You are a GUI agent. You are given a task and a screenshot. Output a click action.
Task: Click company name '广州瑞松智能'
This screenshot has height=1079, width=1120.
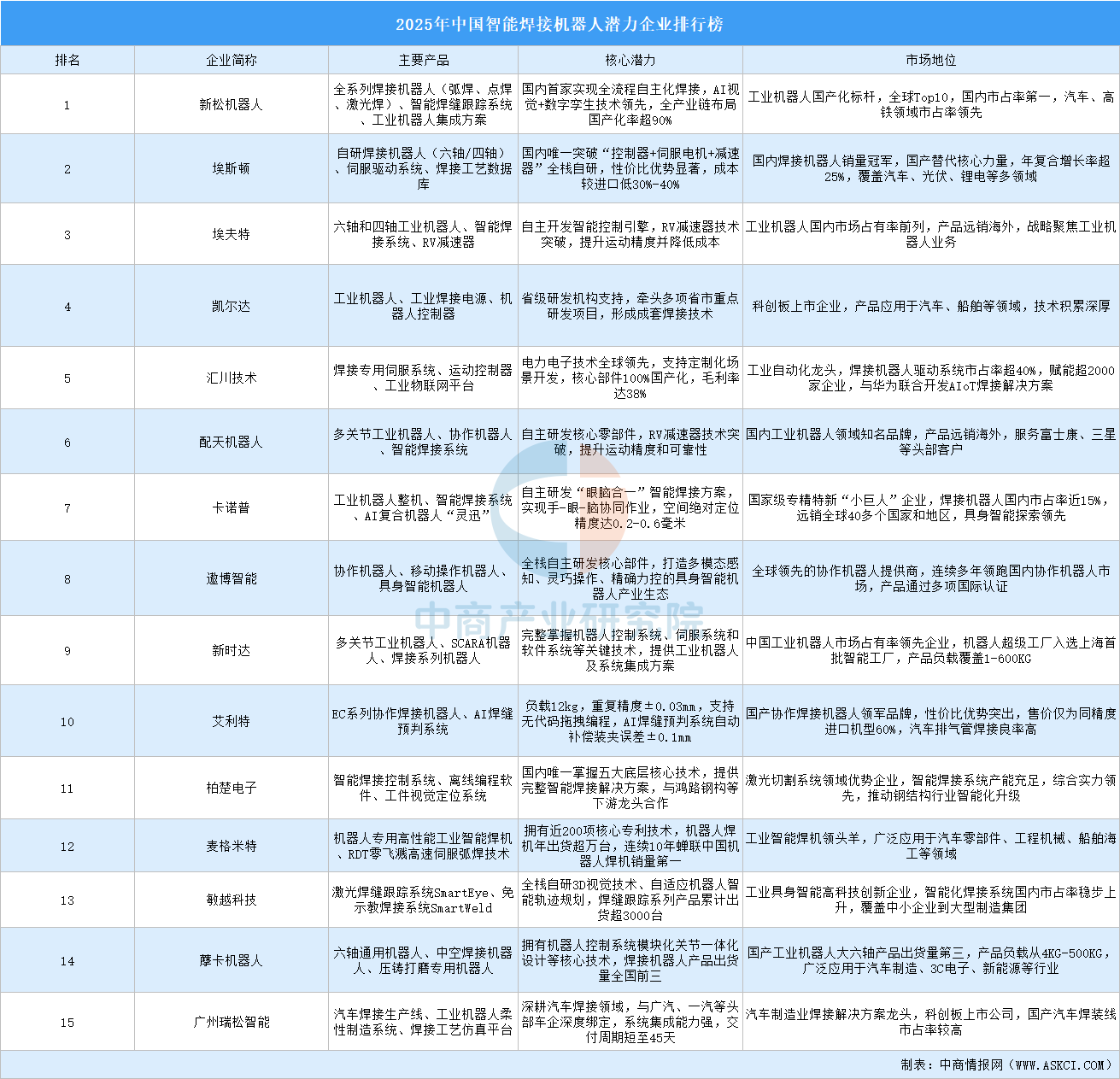[x=232, y=1022]
